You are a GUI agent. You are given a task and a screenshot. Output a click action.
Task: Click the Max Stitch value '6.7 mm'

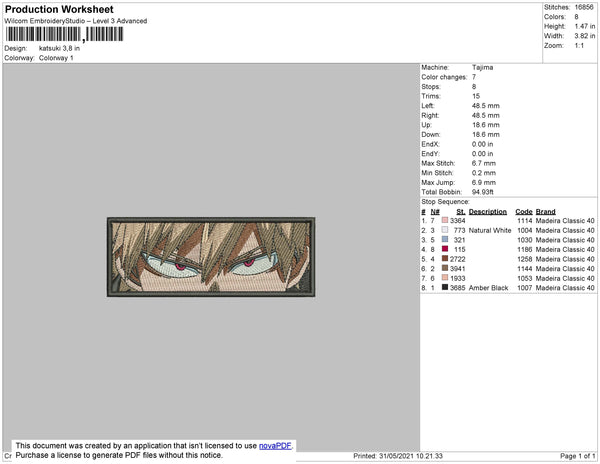point(484,163)
